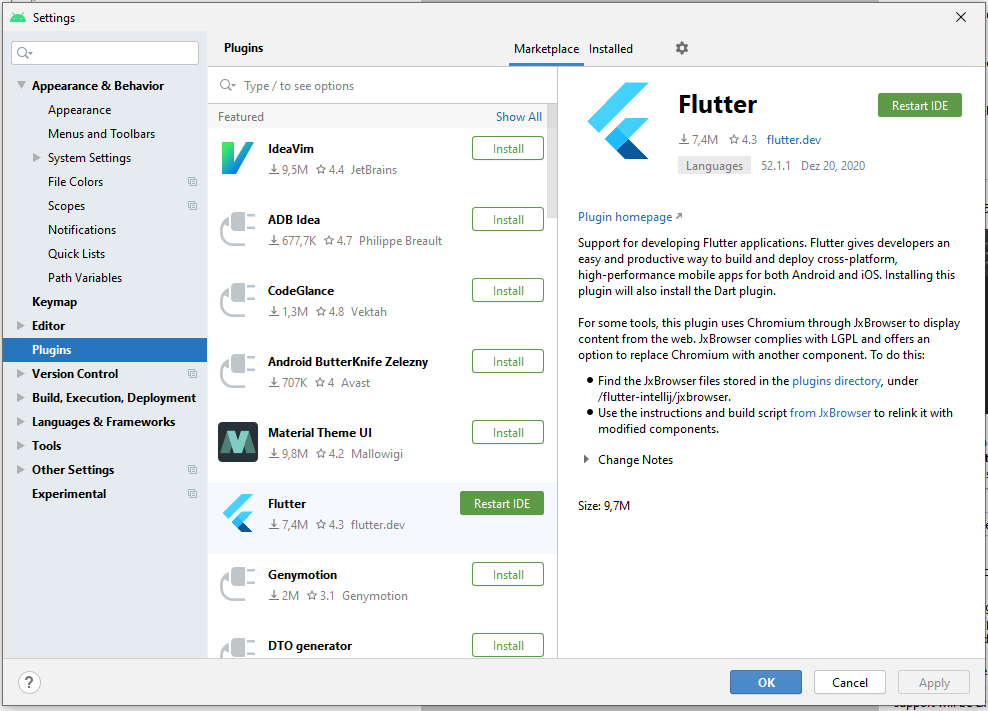Expand the Editor settings node
The height and width of the screenshot is (711, 988).
click(x=21, y=326)
